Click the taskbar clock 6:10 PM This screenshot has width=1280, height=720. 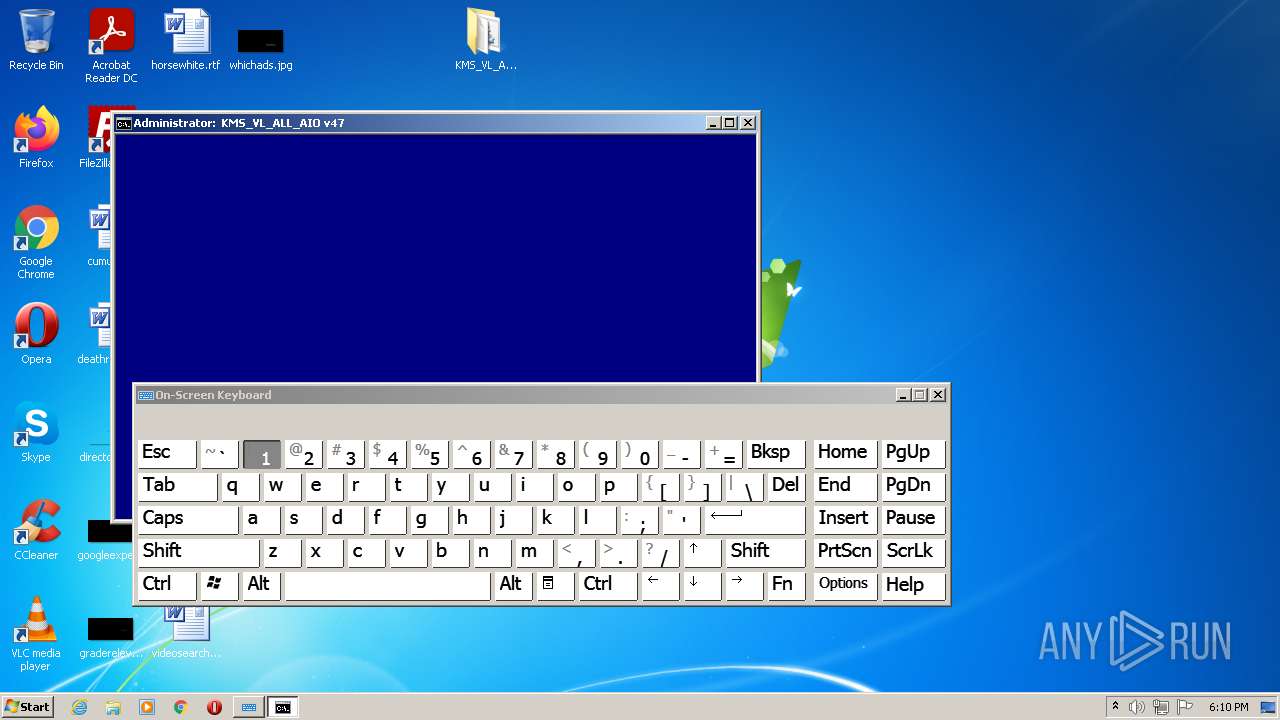[x=1228, y=707]
